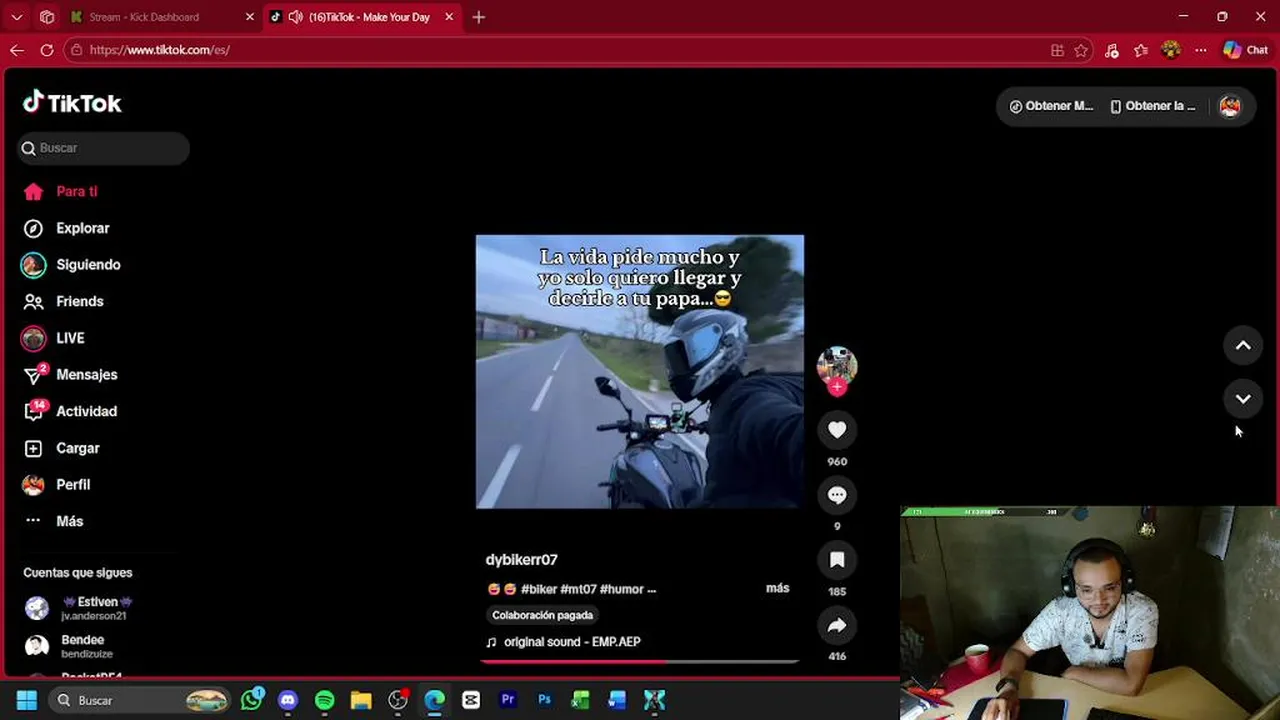This screenshot has height=720, width=1280.
Task: Close the TikTok tab
Action: (449, 17)
